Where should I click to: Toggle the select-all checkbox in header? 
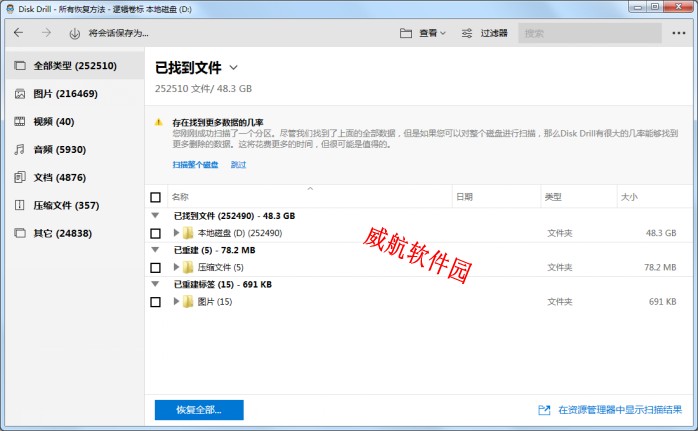tap(155, 198)
